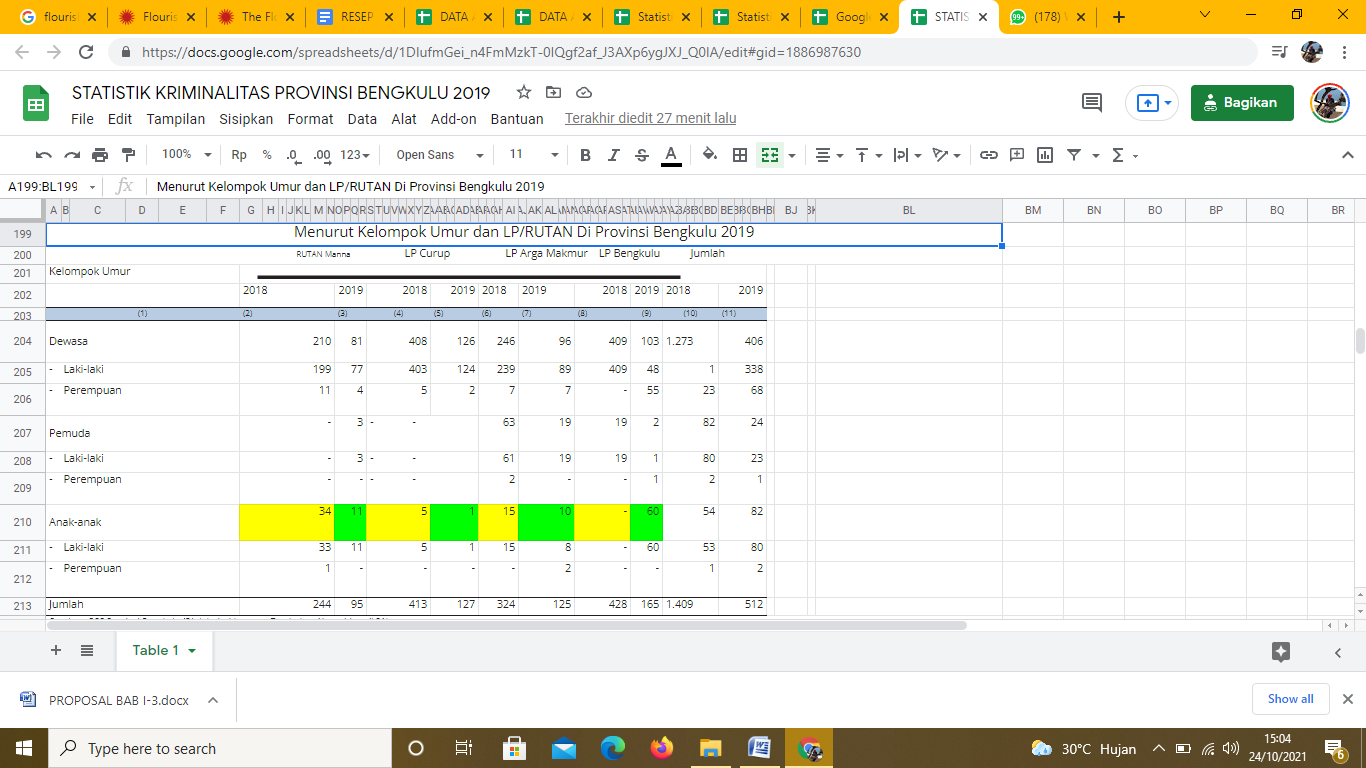Click the Undo icon in toolbar
Image resolution: width=1366 pixels, height=768 pixels.
[x=43, y=155]
